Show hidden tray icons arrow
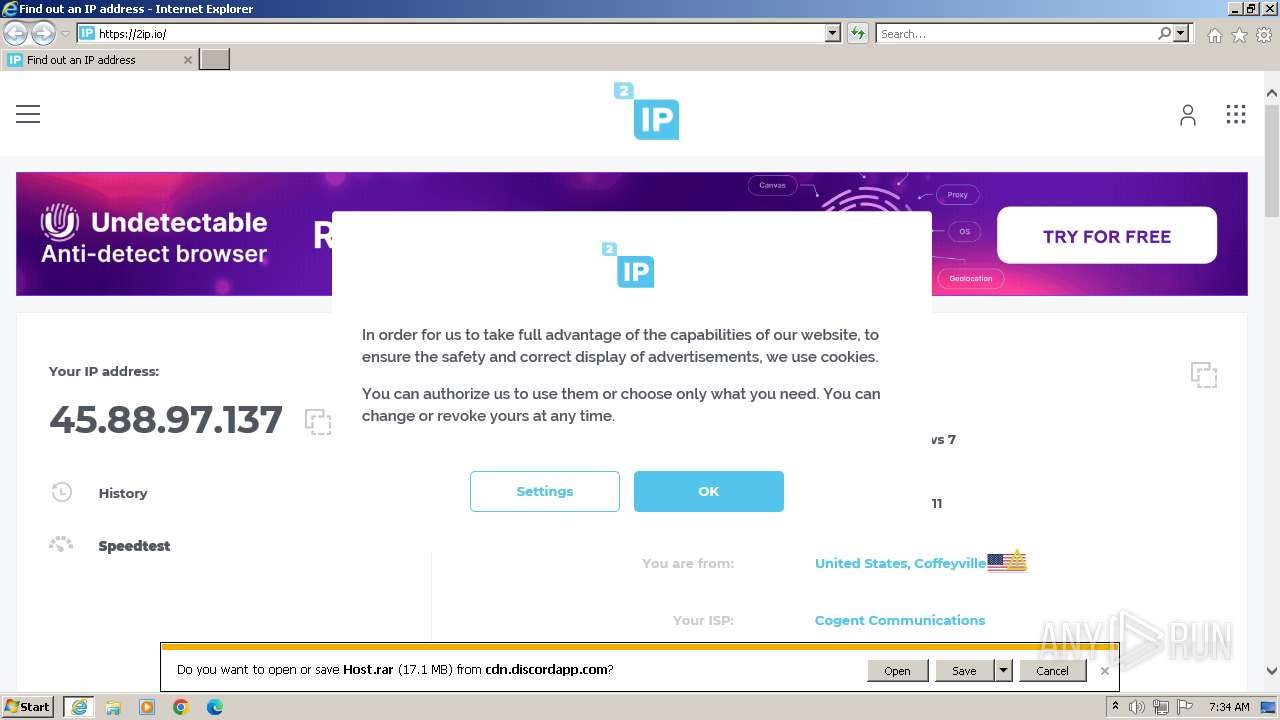The height and width of the screenshot is (720, 1280). coord(1115,707)
